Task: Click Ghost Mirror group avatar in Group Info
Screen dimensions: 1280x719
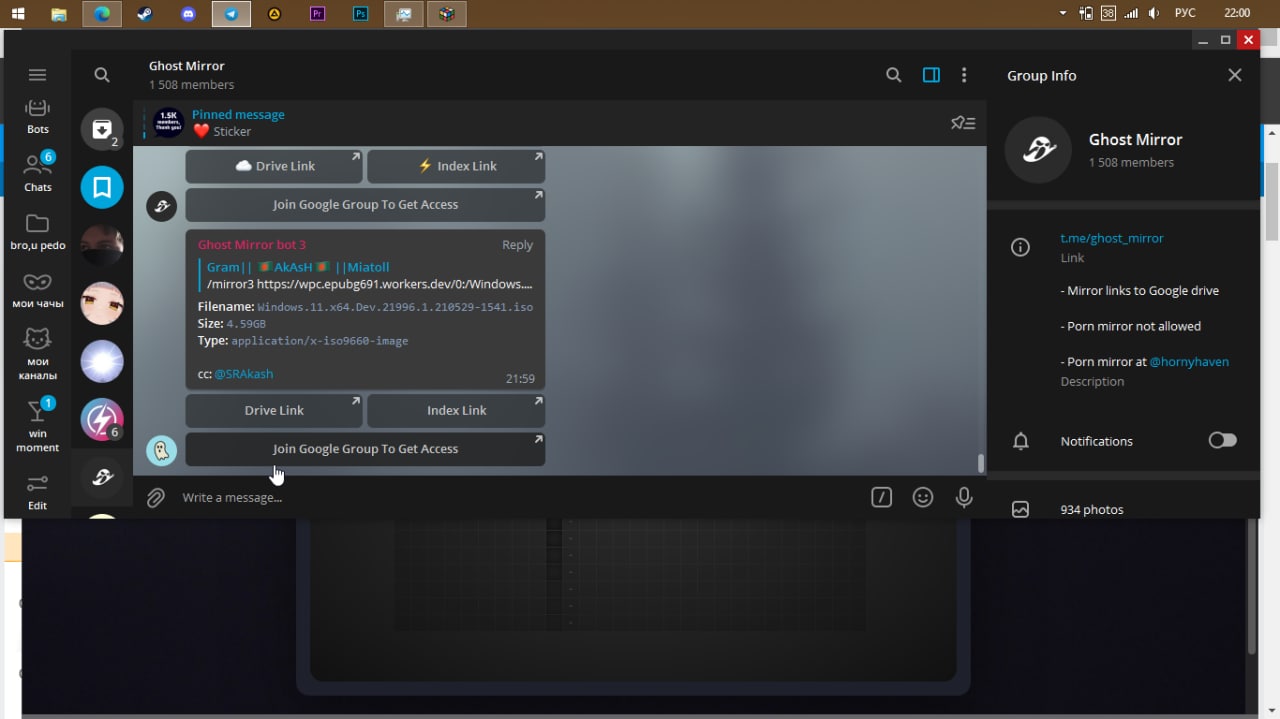Action: [1038, 150]
